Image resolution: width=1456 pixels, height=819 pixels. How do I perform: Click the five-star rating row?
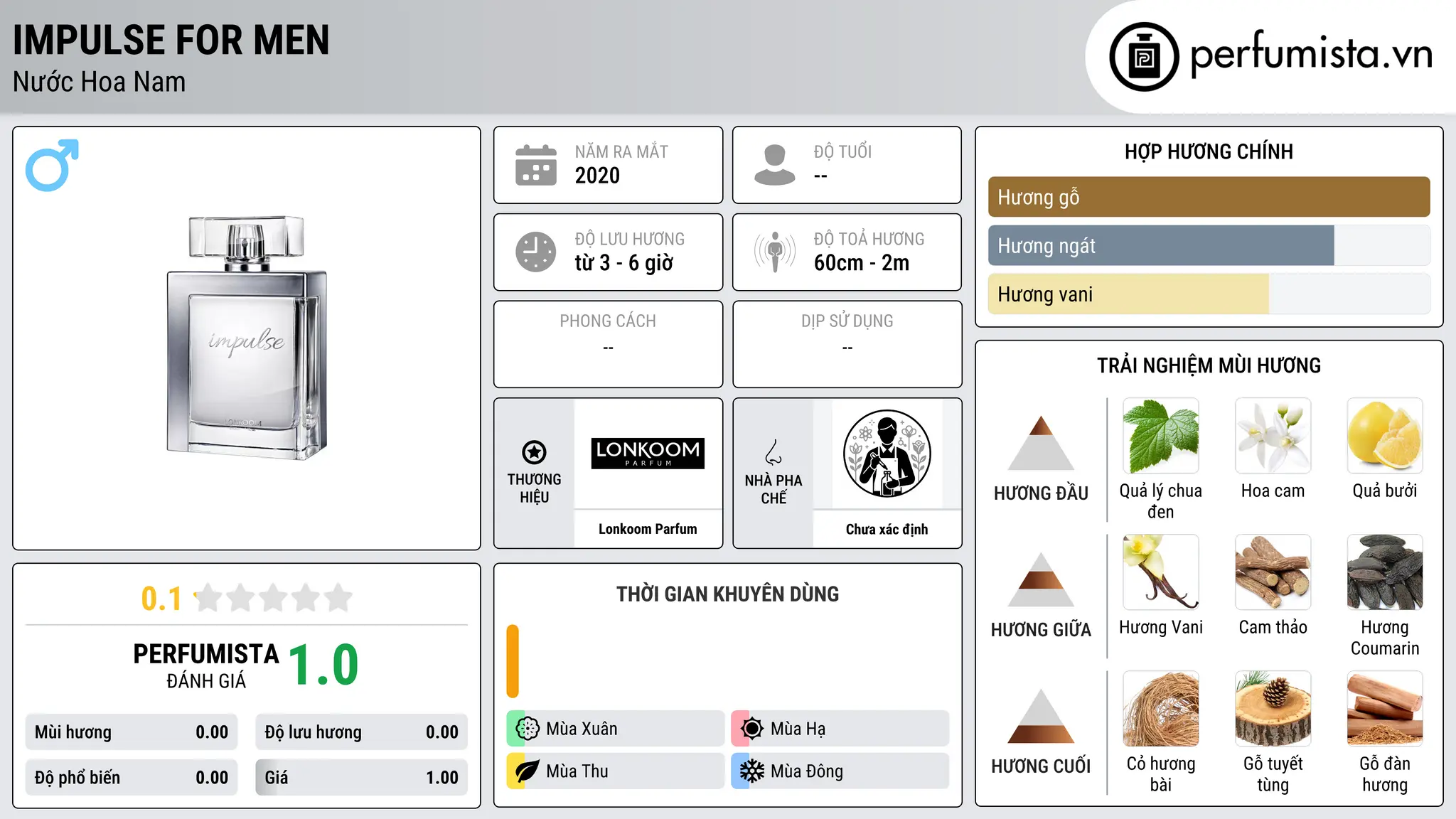(x=274, y=598)
